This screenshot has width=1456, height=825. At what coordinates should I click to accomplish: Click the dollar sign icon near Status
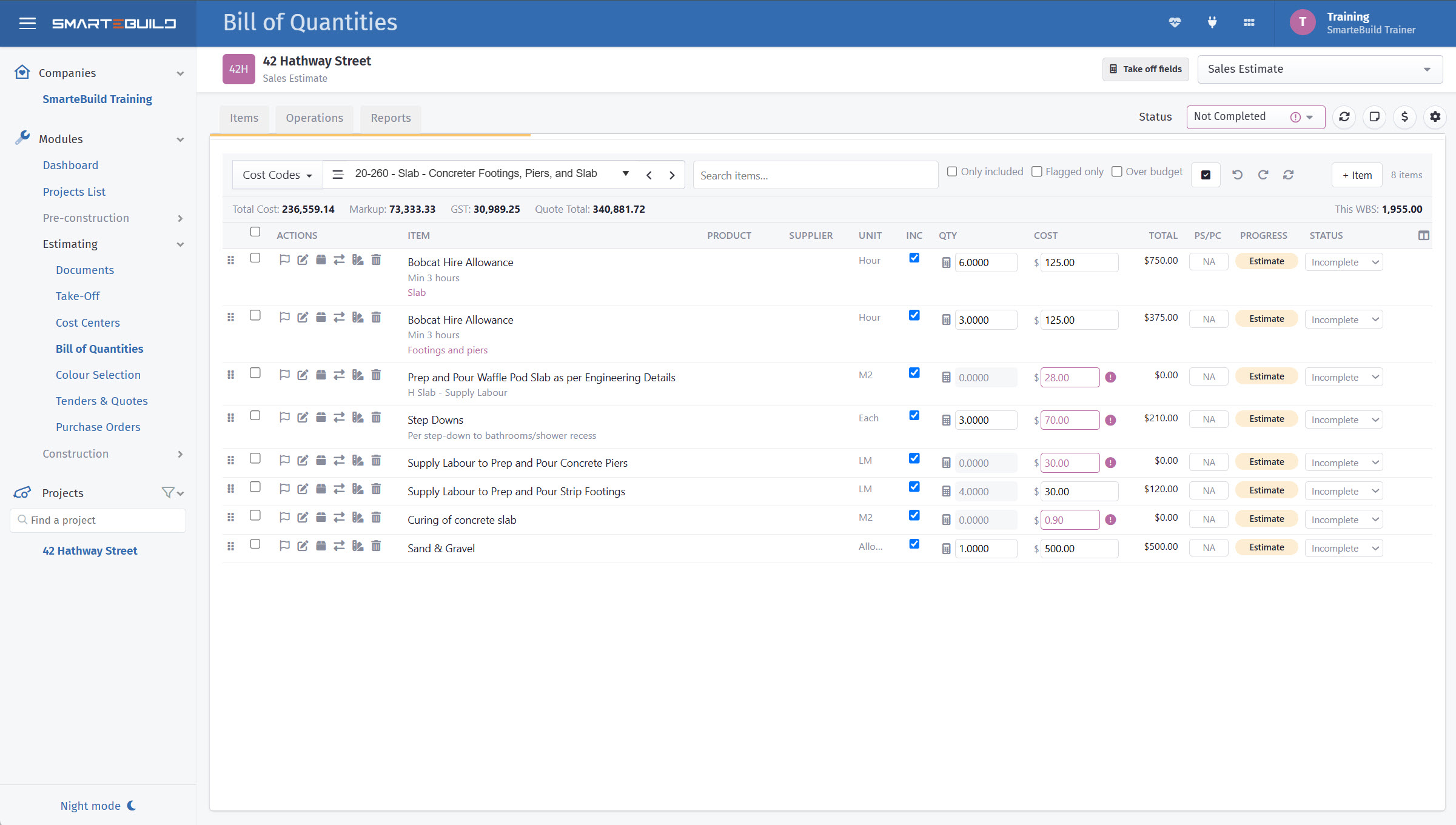point(1404,116)
